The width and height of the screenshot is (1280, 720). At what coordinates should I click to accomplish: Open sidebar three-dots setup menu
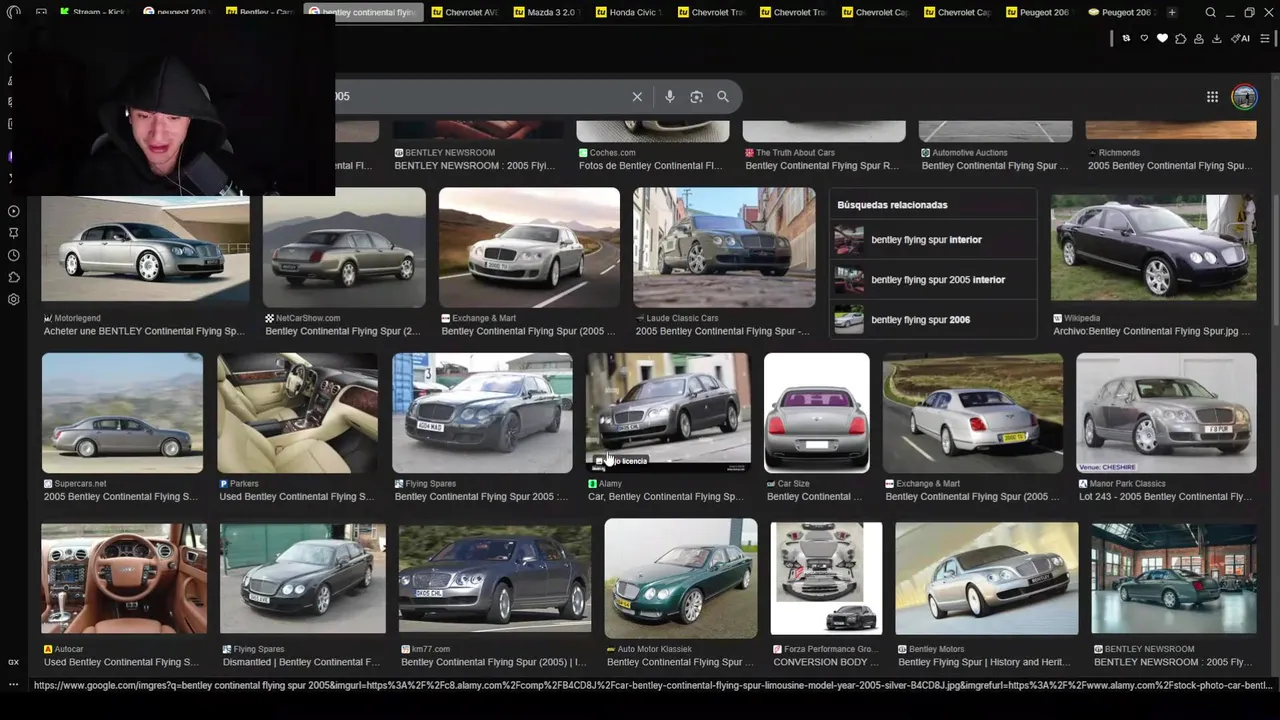[14, 685]
